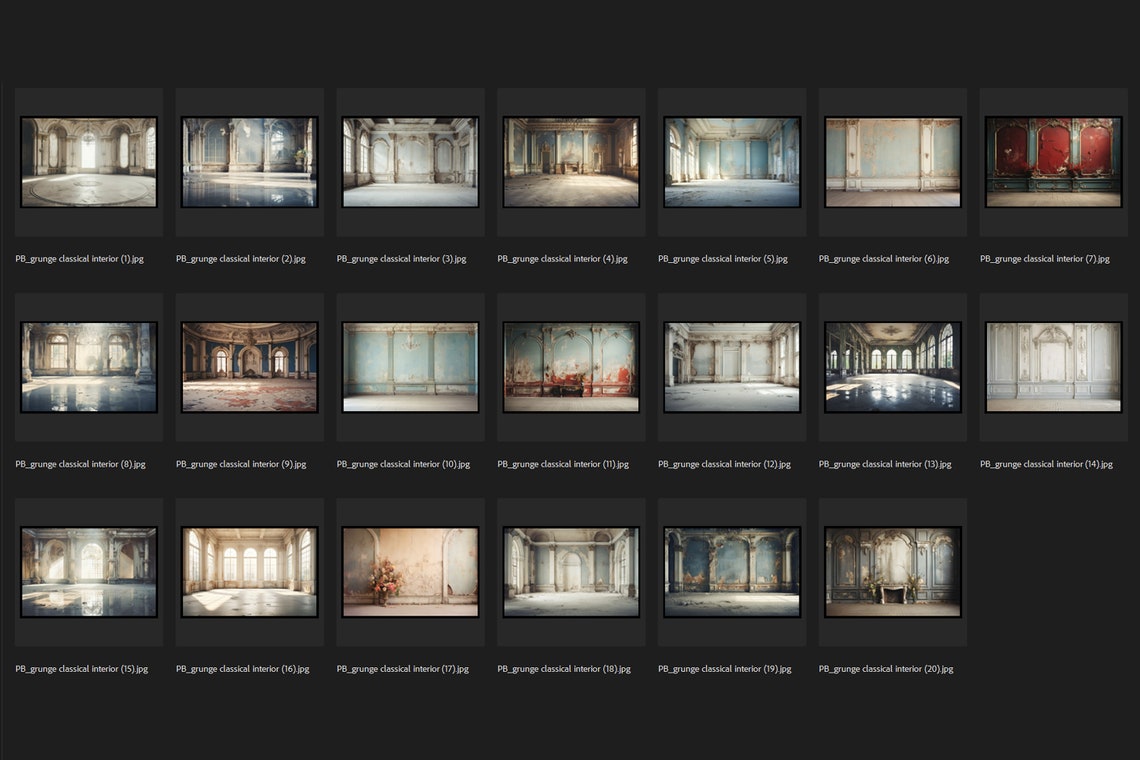
Task: Open the arched windows interior thumbnail (13)
Action: (x=892, y=368)
